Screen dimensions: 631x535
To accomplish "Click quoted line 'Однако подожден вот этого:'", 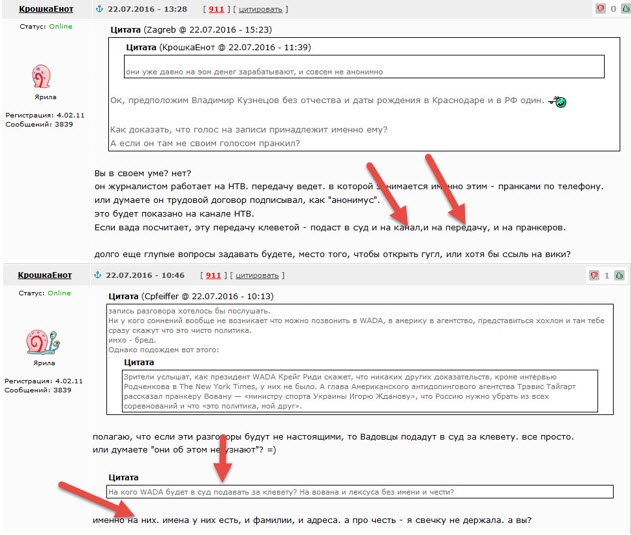I will (x=163, y=350).
